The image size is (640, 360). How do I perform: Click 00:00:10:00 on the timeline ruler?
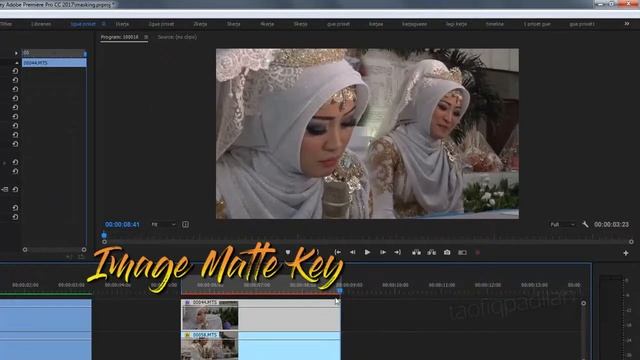point(395,285)
